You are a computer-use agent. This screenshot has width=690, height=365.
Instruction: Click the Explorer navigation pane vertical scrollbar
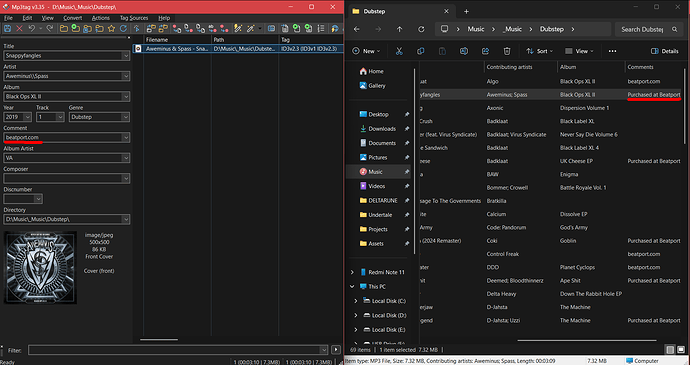click(x=414, y=161)
